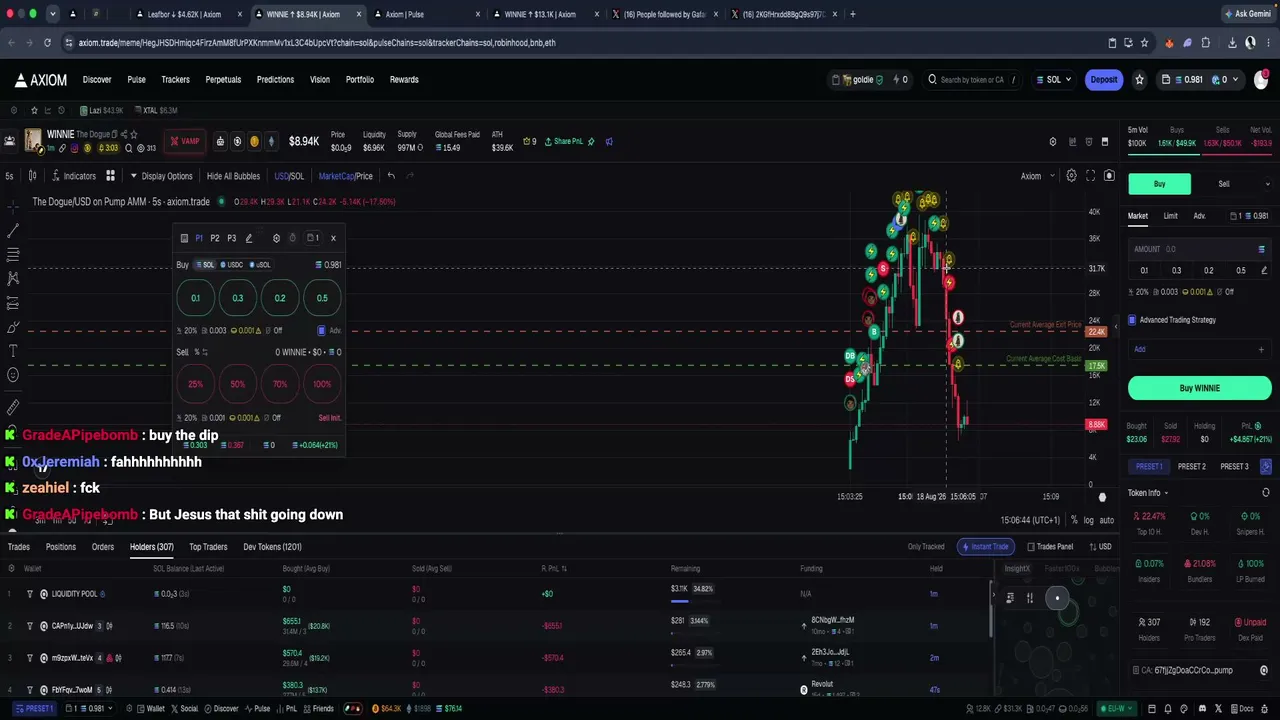Viewport: 1280px width, 720px height.
Task: Select the 5s chart interval
Action: click(x=9, y=176)
